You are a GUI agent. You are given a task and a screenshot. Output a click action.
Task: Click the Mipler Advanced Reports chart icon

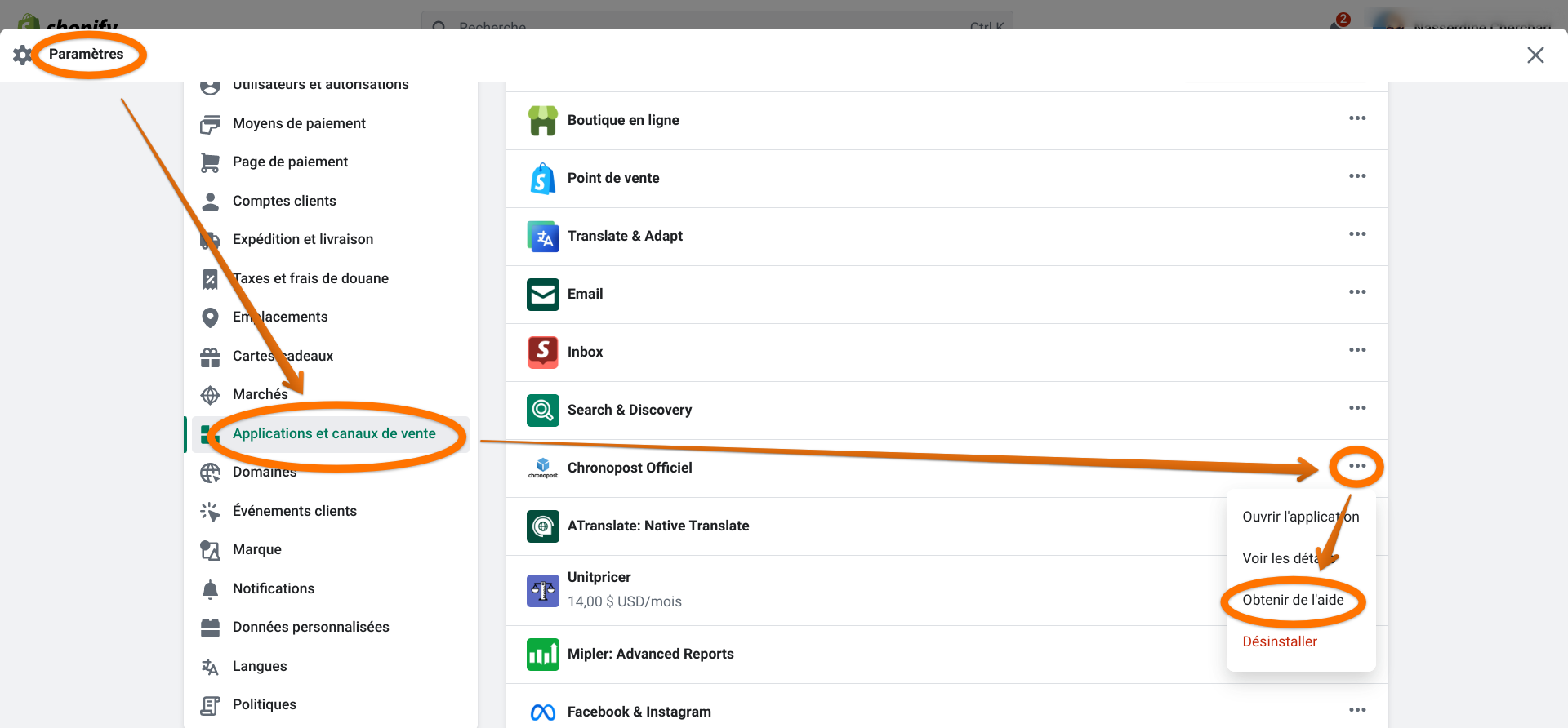(x=543, y=655)
